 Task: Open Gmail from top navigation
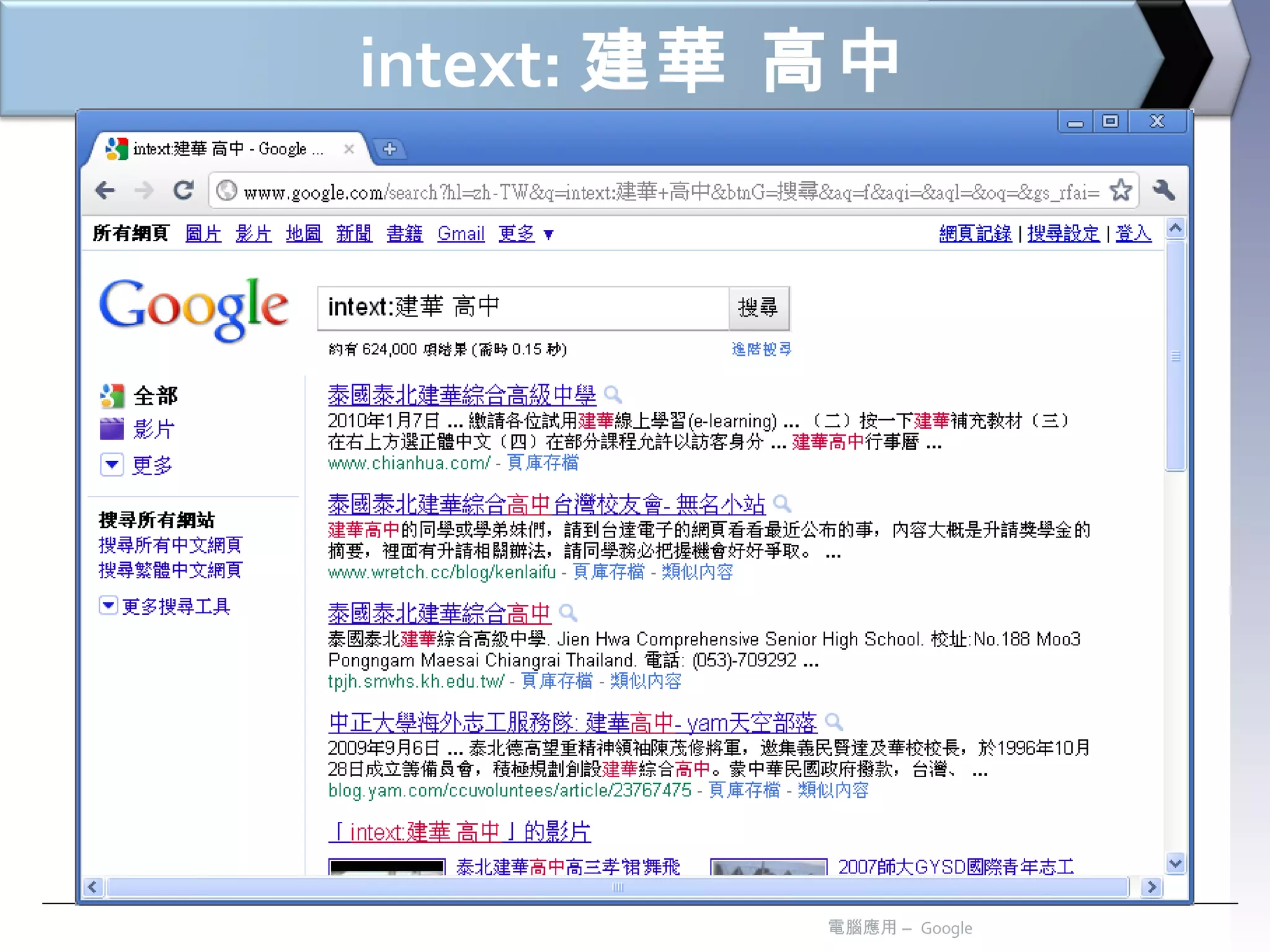tap(461, 234)
